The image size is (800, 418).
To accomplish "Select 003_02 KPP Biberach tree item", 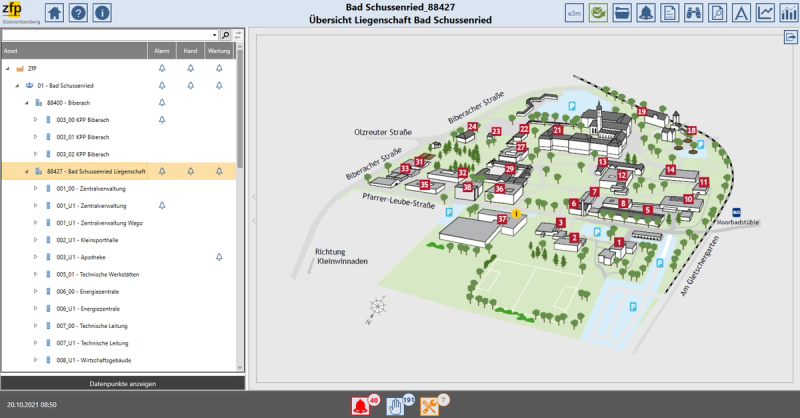I will pos(83,154).
